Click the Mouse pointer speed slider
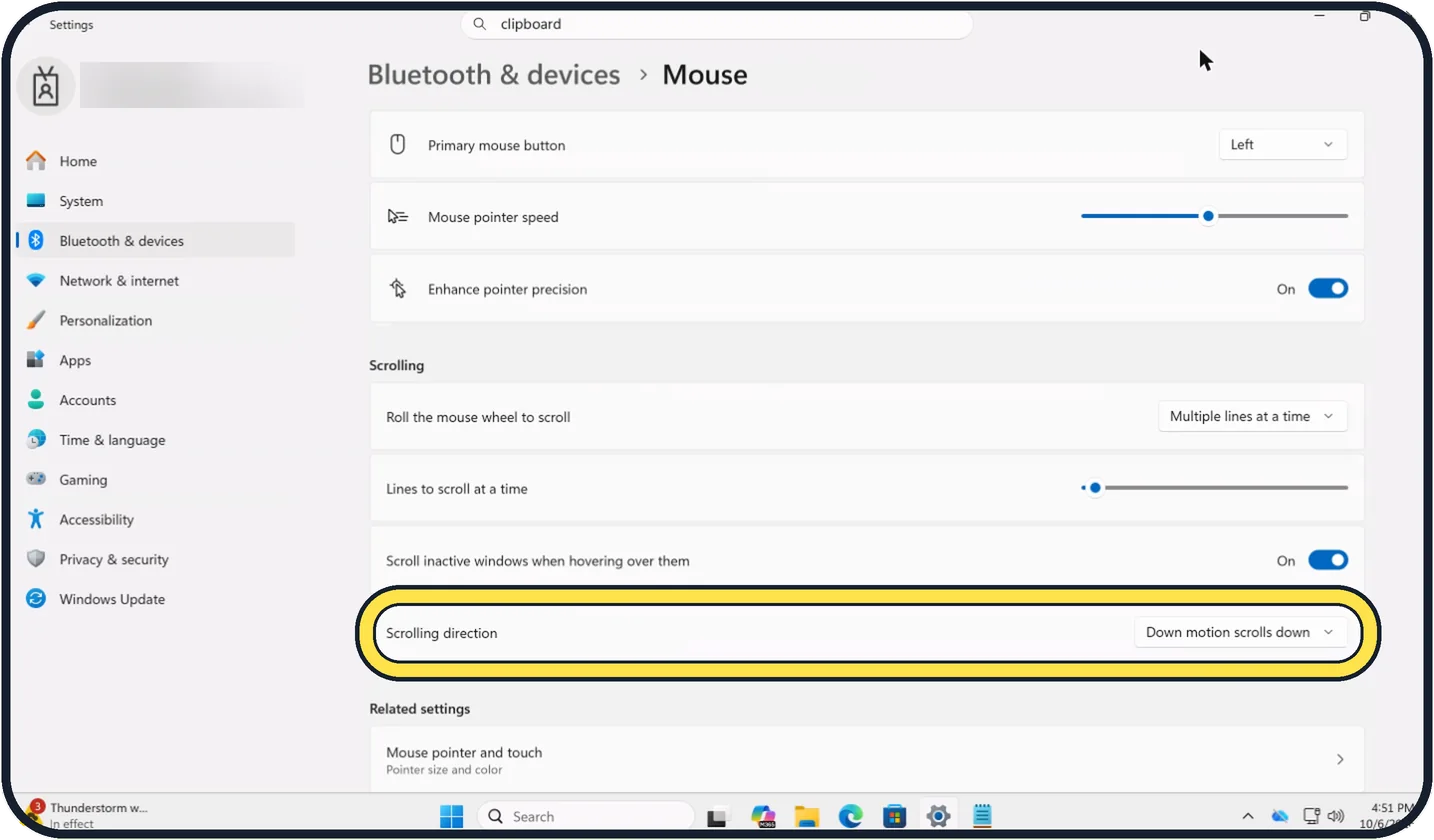Viewport: 1434px width, 840px height. click(x=1214, y=216)
